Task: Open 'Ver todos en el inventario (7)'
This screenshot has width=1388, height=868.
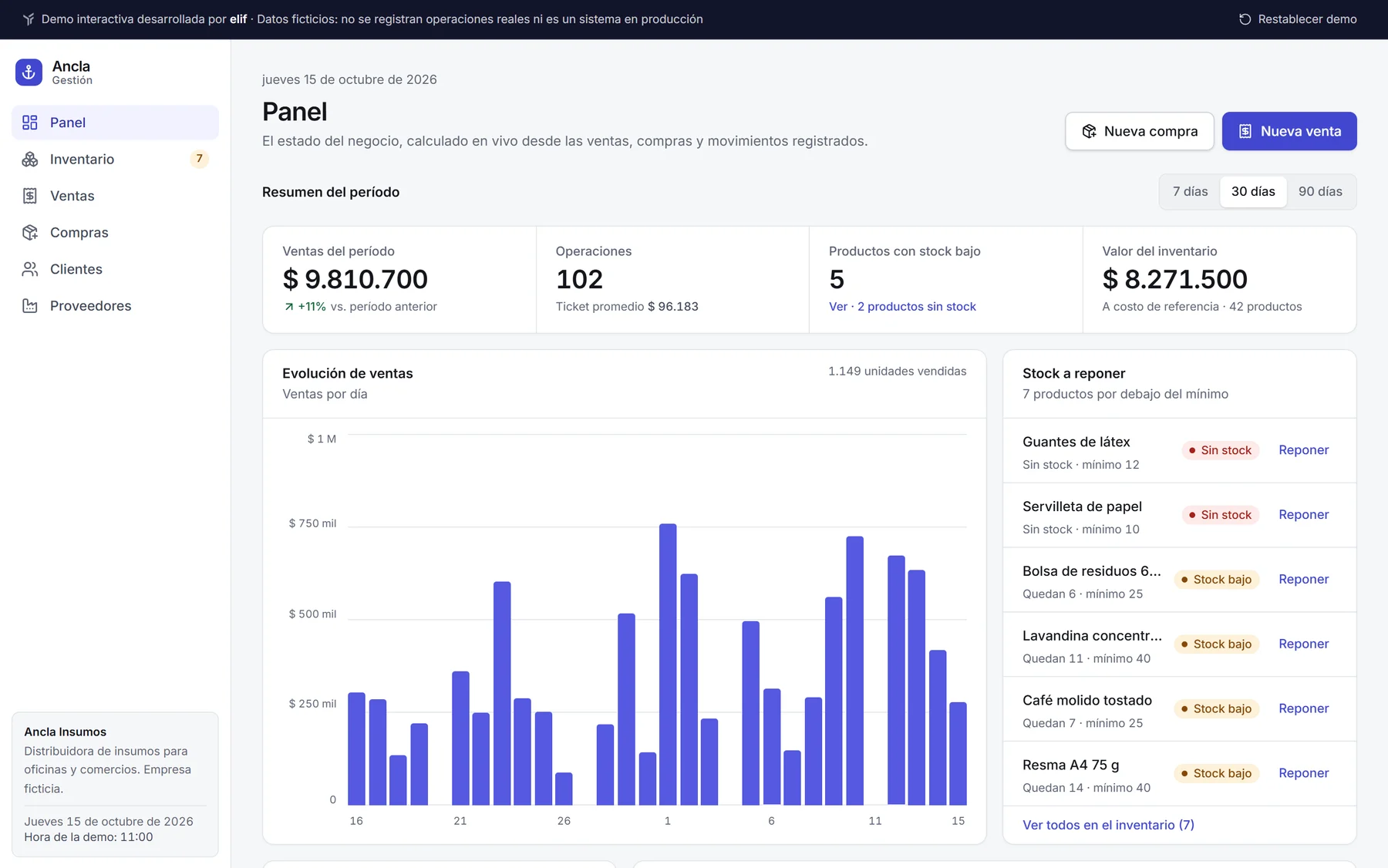Action: click(1108, 825)
